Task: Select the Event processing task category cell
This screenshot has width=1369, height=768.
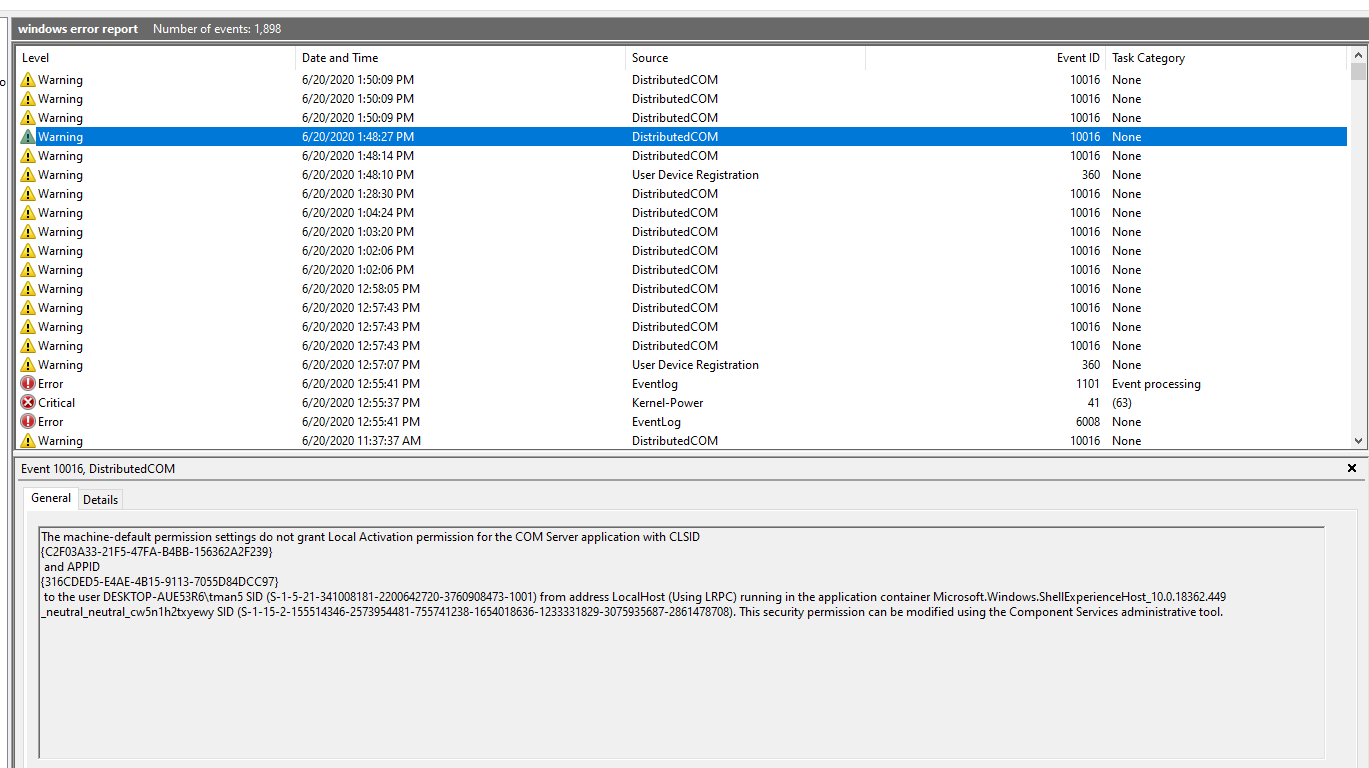Action: (x=1156, y=384)
